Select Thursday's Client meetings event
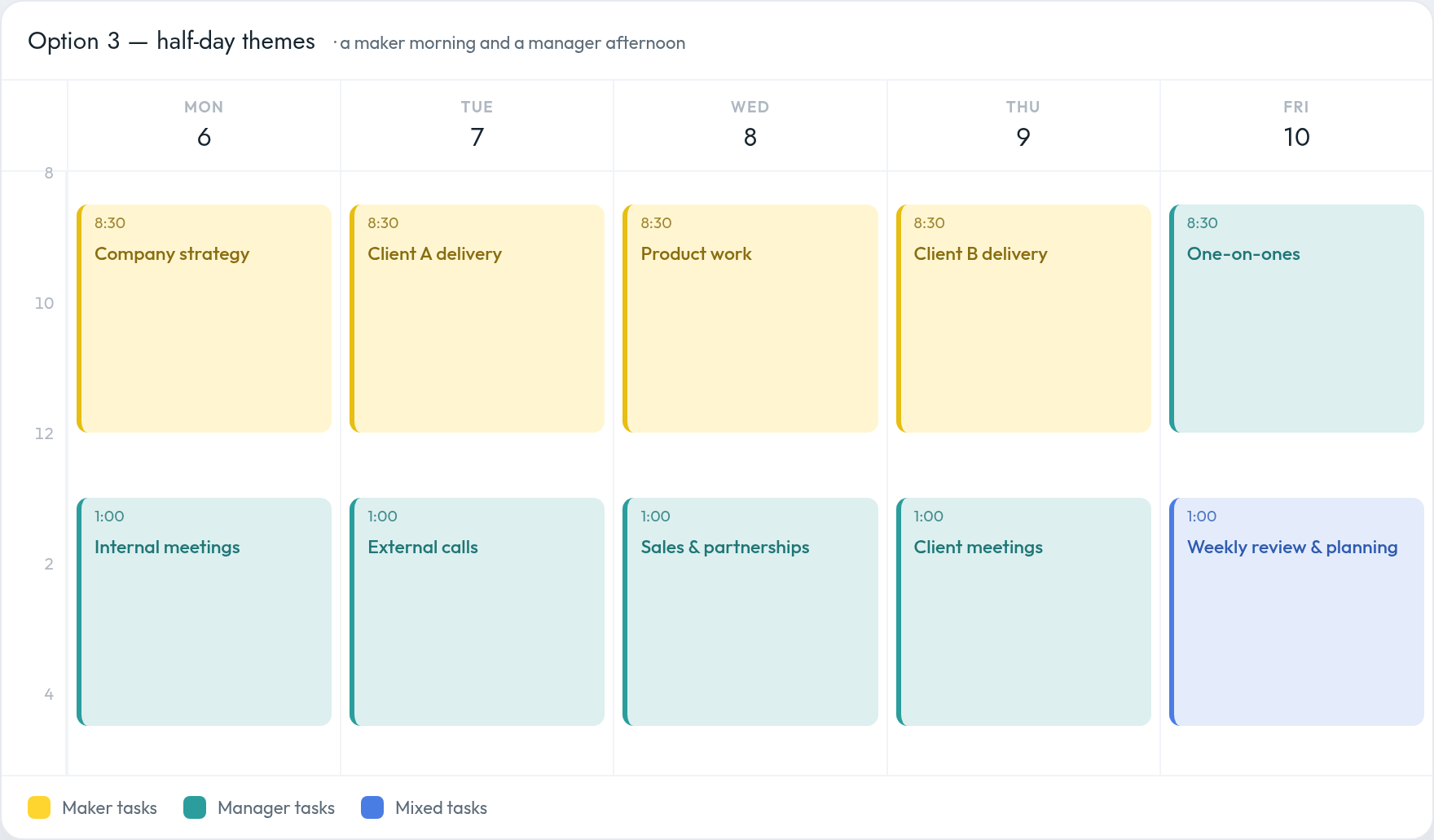Screen dimensions: 1434x840 [x=1023, y=612]
